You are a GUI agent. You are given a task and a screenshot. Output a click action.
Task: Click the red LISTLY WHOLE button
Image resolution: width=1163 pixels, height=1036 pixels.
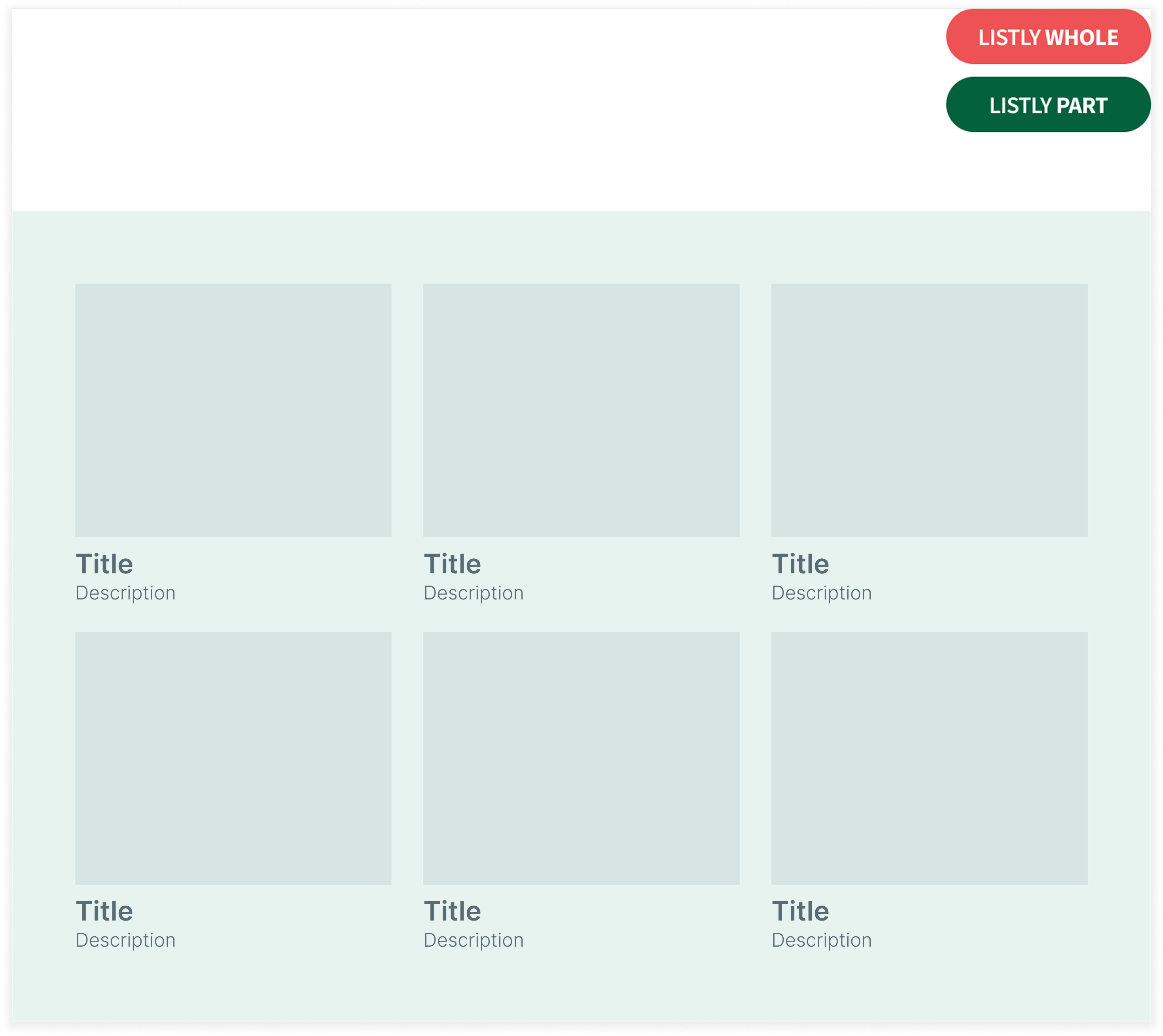coord(1048,37)
